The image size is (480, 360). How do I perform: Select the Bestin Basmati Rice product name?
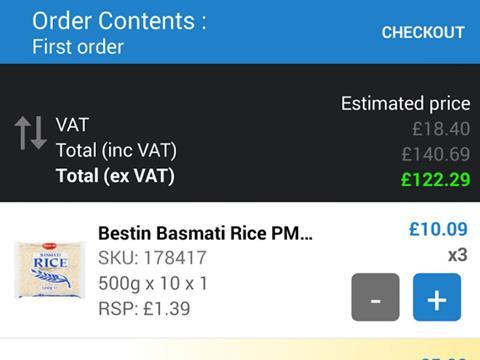[205, 233]
